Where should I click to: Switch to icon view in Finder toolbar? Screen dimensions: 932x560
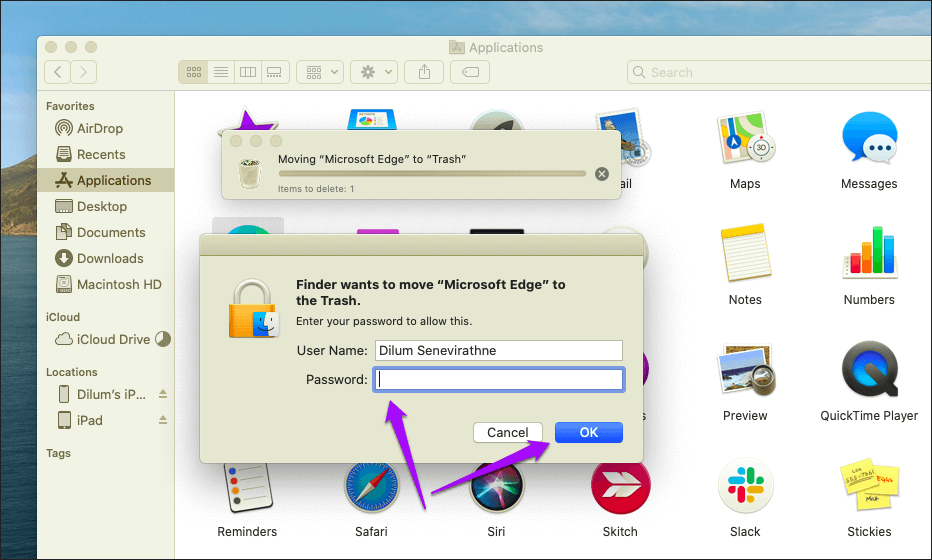click(193, 72)
